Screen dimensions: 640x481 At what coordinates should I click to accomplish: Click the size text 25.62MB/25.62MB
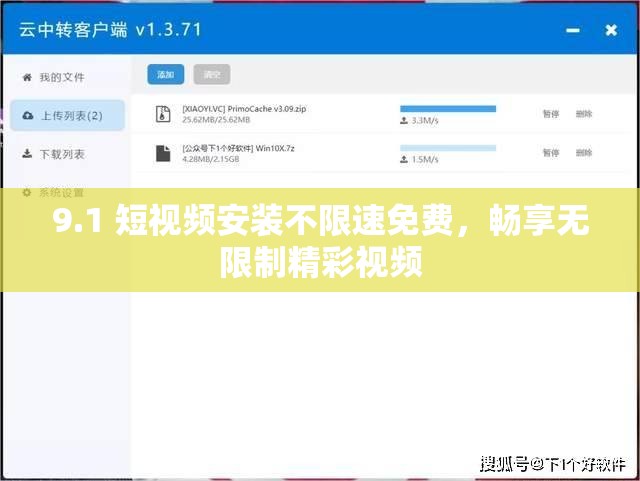(x=216, y=120)
